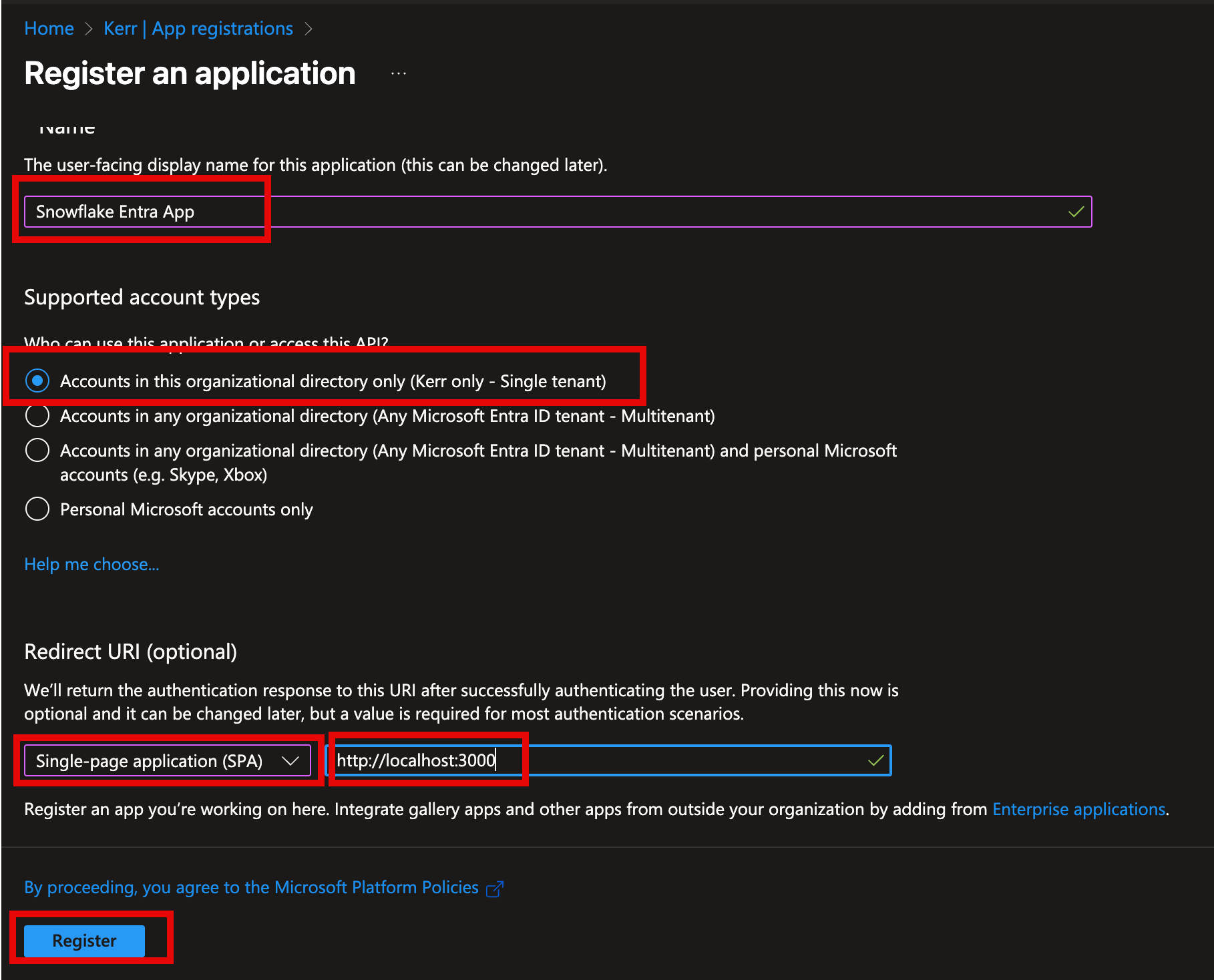Click the chevron after Home breadcrumb
The height and width of the screenshot is (980, 1214).
(89, 29)
